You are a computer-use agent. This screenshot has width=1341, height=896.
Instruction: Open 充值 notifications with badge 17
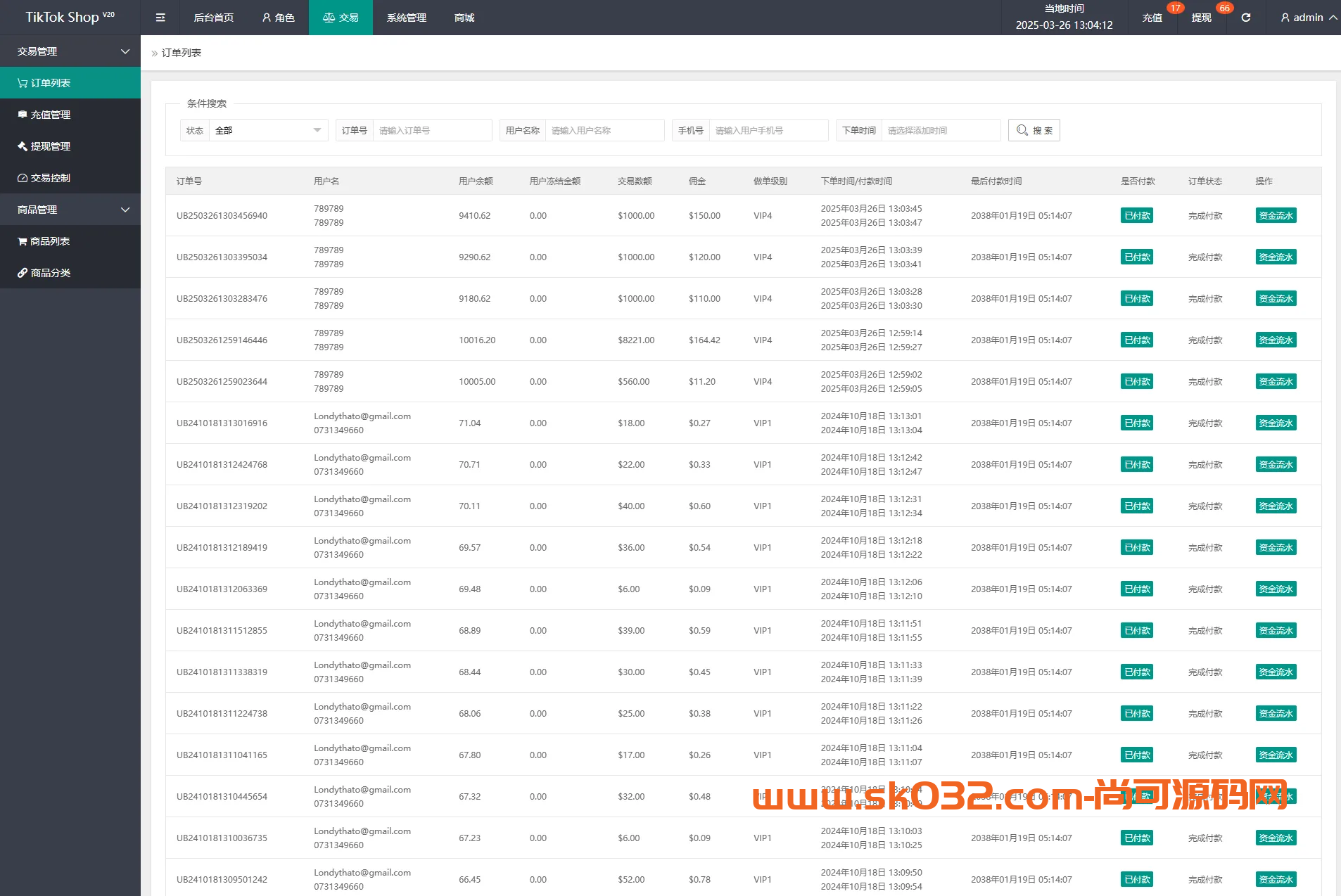(1152, 18)
